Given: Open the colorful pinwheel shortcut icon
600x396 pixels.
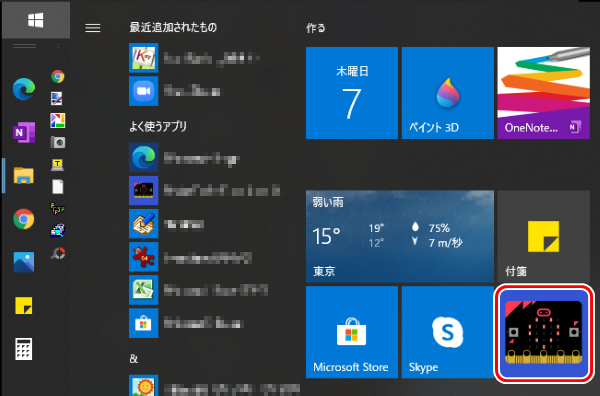Looking at the screenshot, I should pos(58,121).
